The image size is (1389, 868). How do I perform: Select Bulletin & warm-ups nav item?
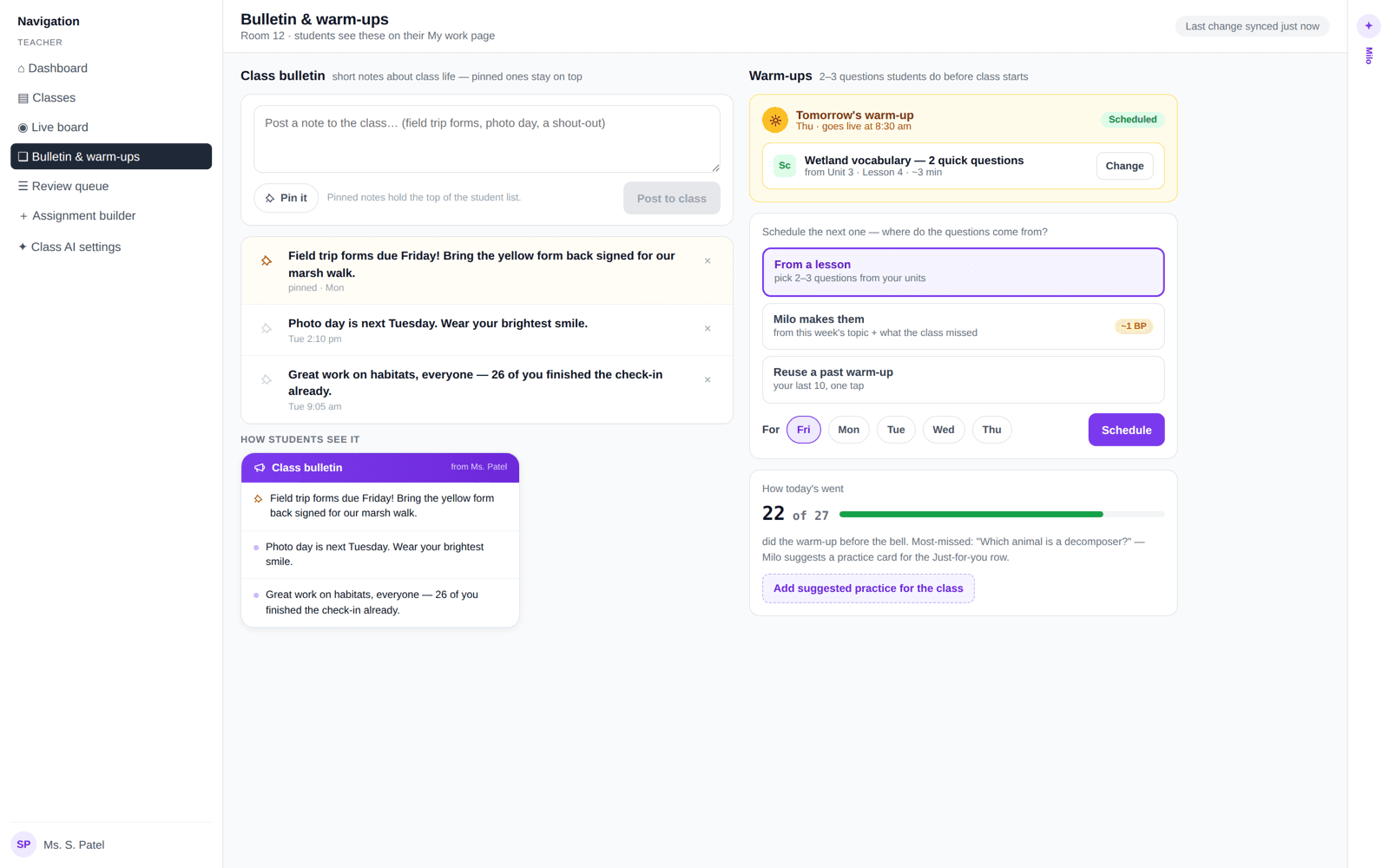pyautogui.click(x=111, y=156)
